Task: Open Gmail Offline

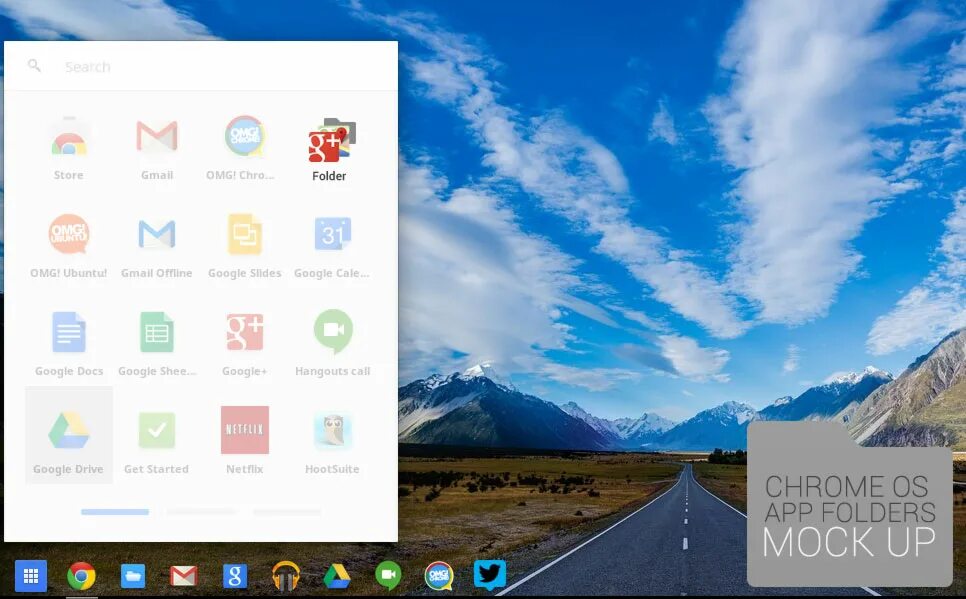Action: pyautogui.click(x=156, y=237)
